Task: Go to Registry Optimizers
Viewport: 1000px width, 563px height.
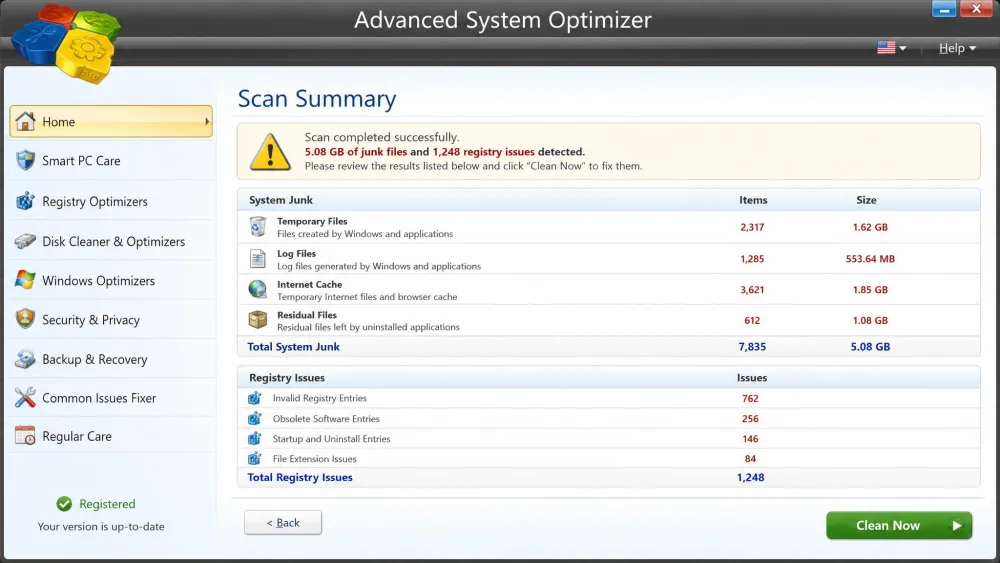Action: [x=111, y=201]
